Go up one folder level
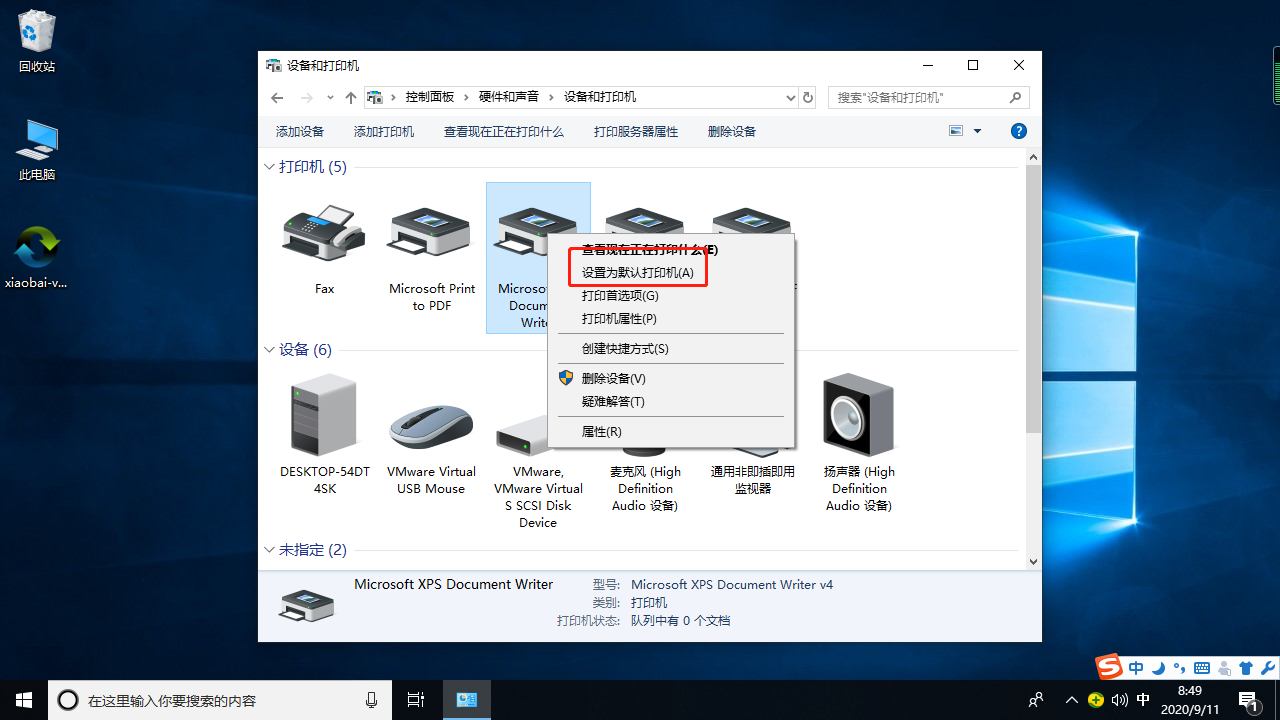This screenshot has width=1280, height=720. pyautogui.click(x=351, y=97)
